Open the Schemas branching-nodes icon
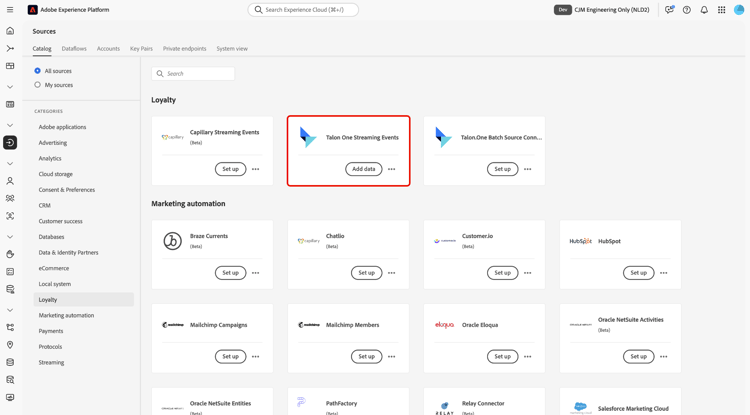 point(10,328)
